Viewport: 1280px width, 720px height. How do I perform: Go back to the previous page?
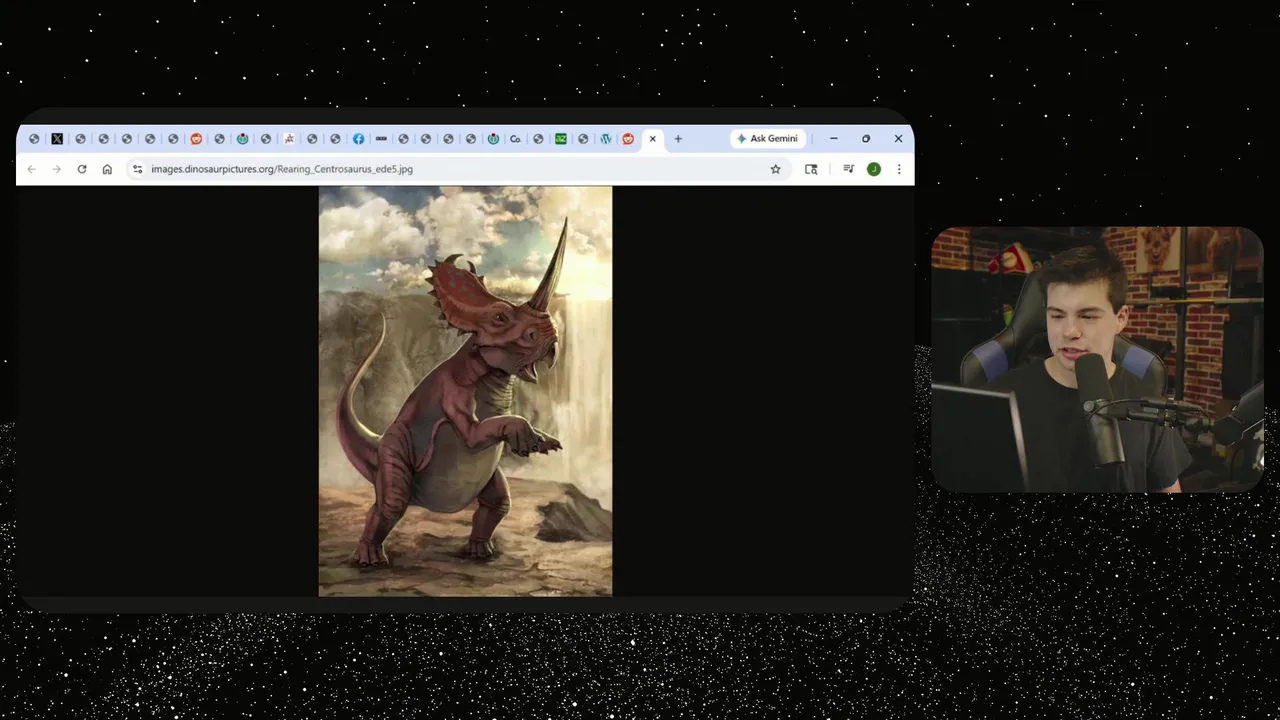pyautogui.click(x=32, y=169)
